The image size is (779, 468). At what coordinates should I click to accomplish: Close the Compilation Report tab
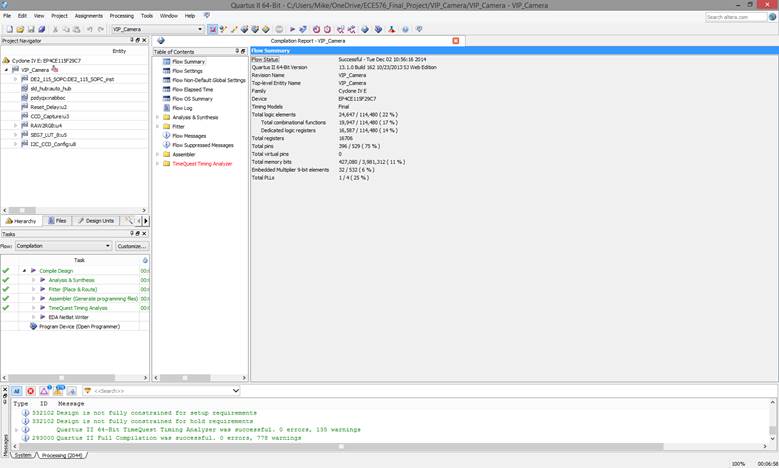point(456,41)
